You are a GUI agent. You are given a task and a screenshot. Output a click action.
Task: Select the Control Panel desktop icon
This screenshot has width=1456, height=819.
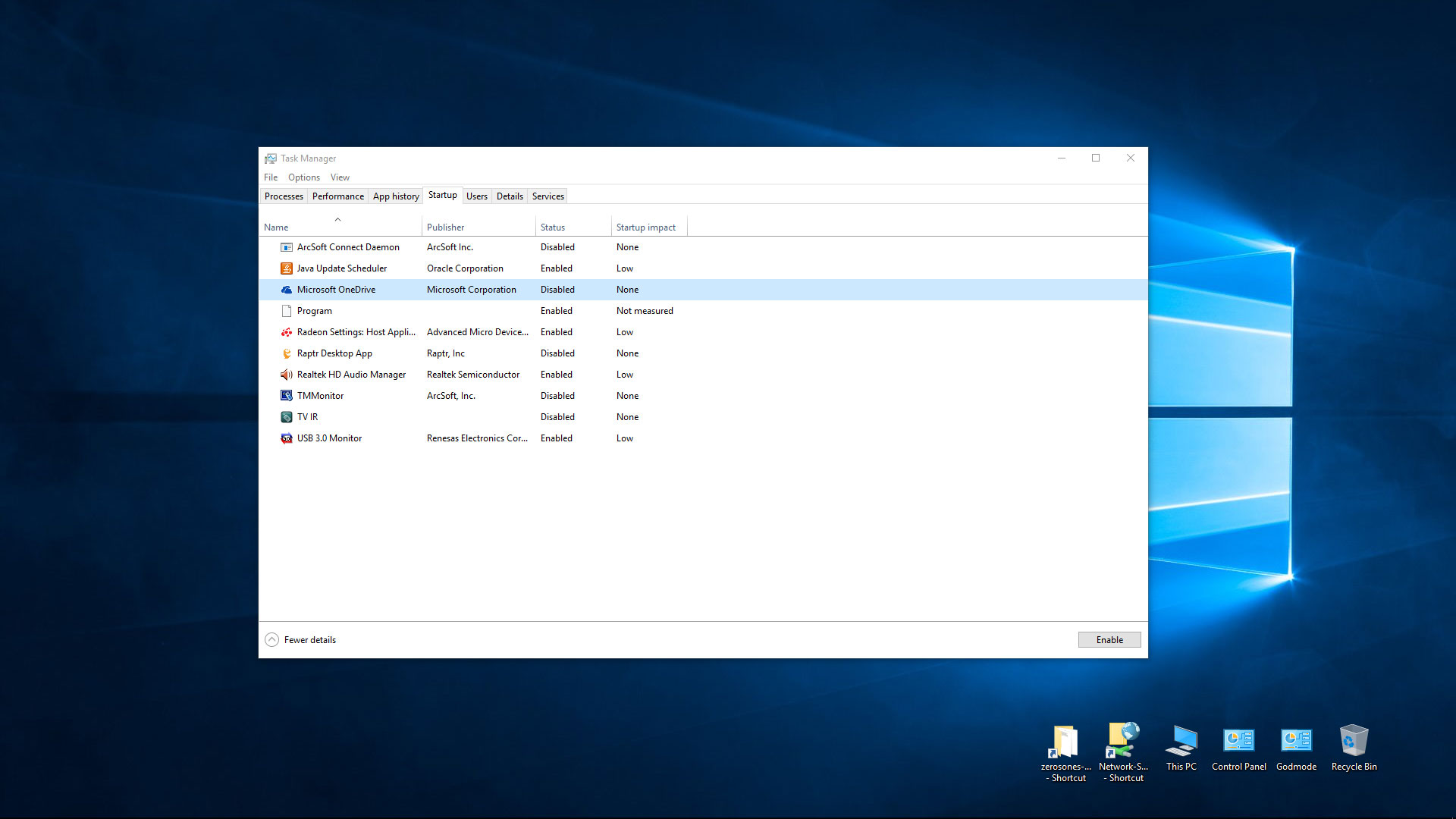(x=1238, y=748)
